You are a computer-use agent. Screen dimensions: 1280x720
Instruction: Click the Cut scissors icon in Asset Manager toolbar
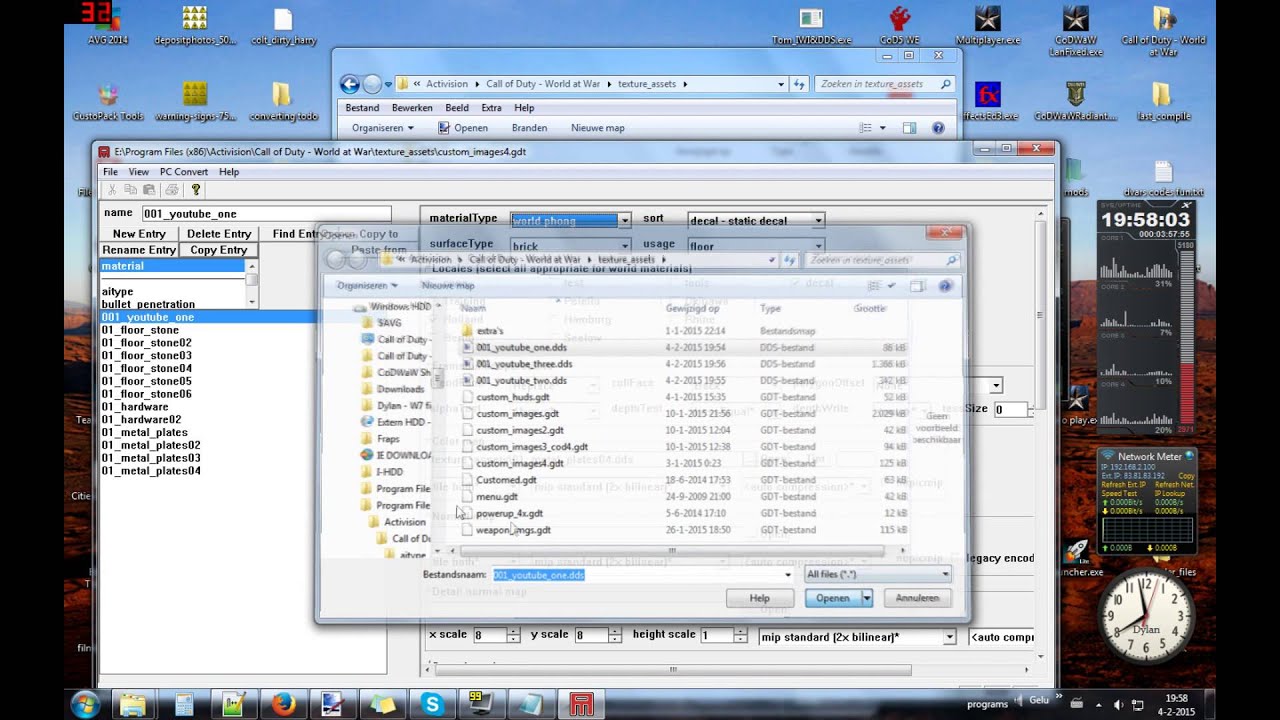point(112,190)
